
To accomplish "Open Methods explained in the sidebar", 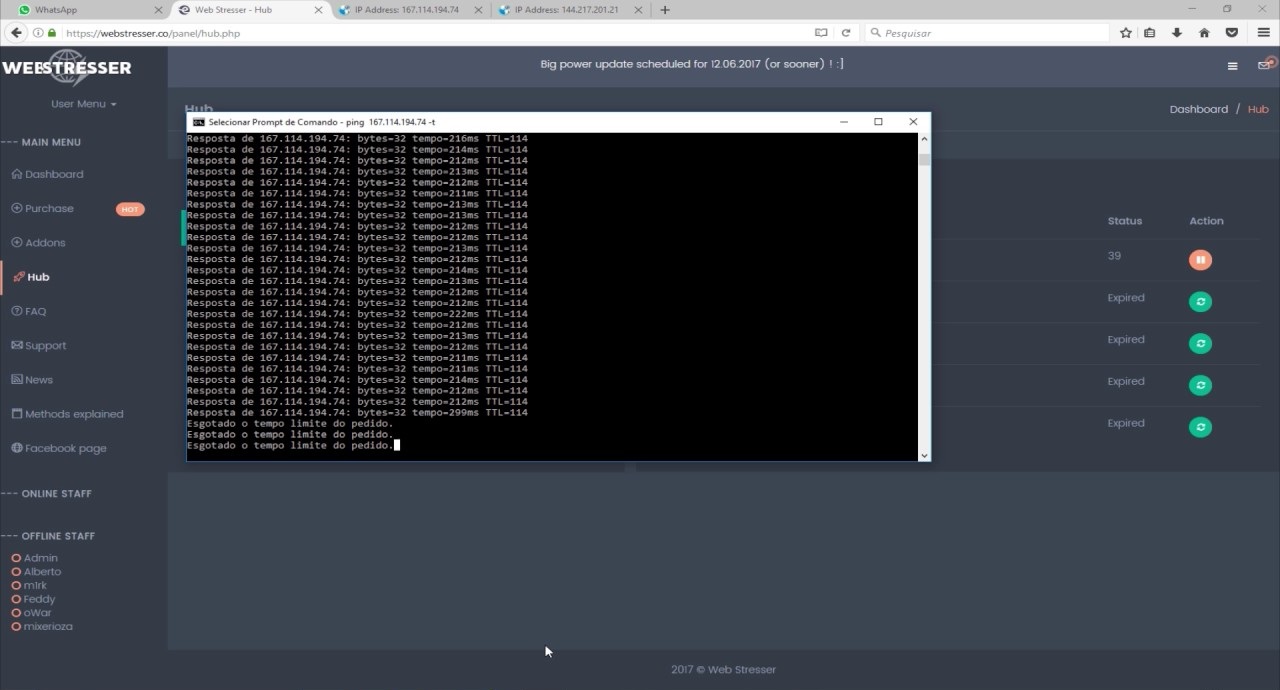I will pyautogui.click(x=67, y=414).
